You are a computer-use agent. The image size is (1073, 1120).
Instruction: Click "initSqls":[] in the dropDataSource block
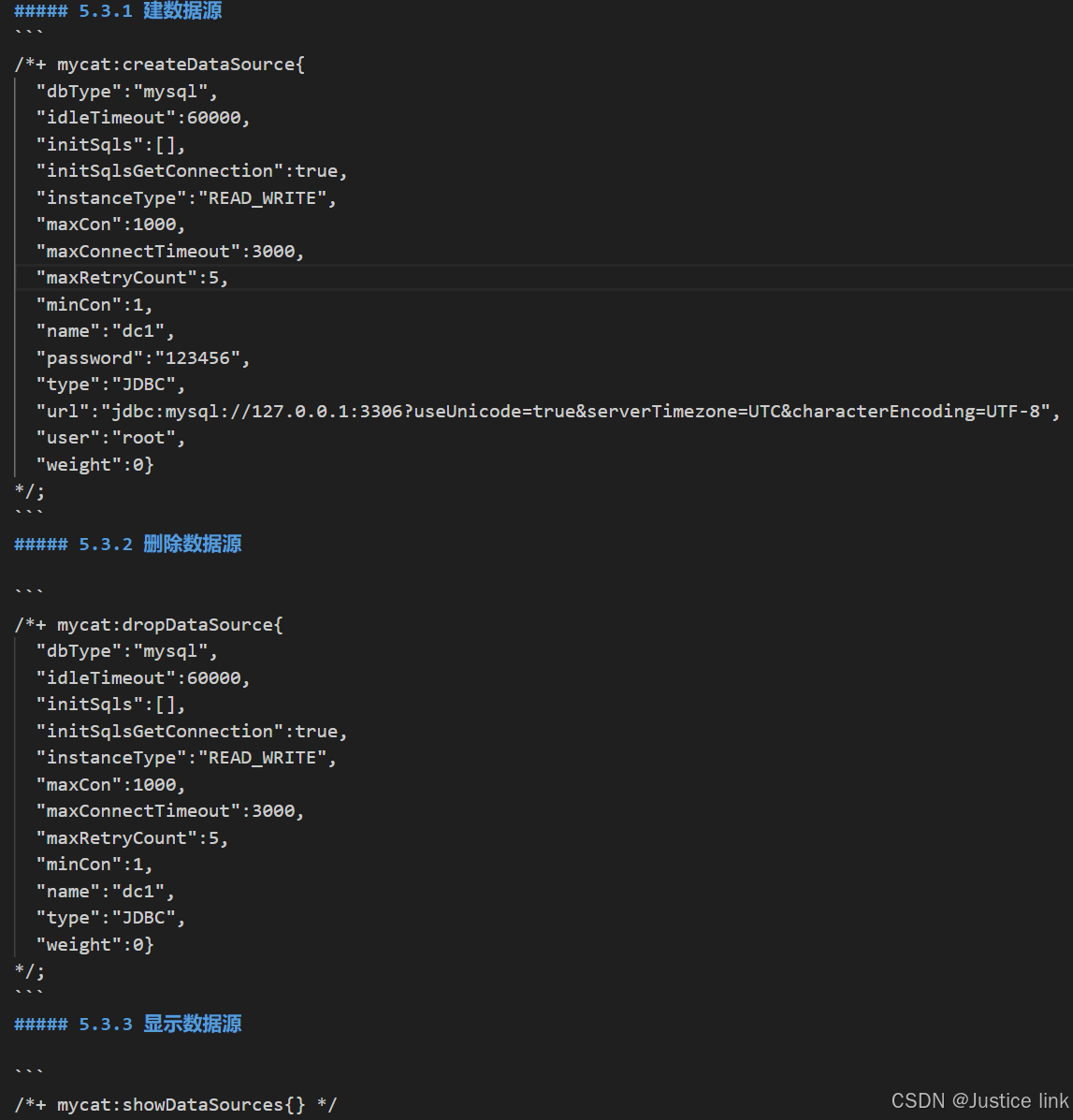tap(110, 705)
